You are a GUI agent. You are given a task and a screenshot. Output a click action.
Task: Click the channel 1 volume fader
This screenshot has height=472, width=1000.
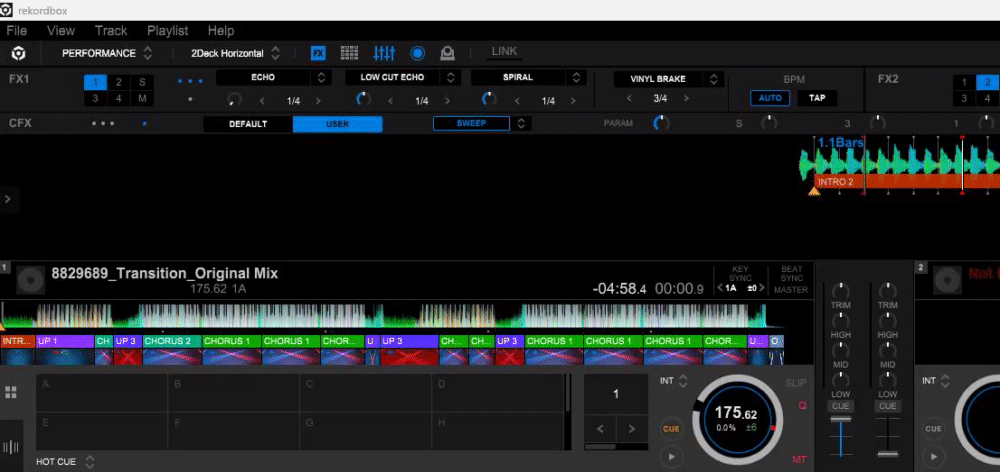click(841, 421)
